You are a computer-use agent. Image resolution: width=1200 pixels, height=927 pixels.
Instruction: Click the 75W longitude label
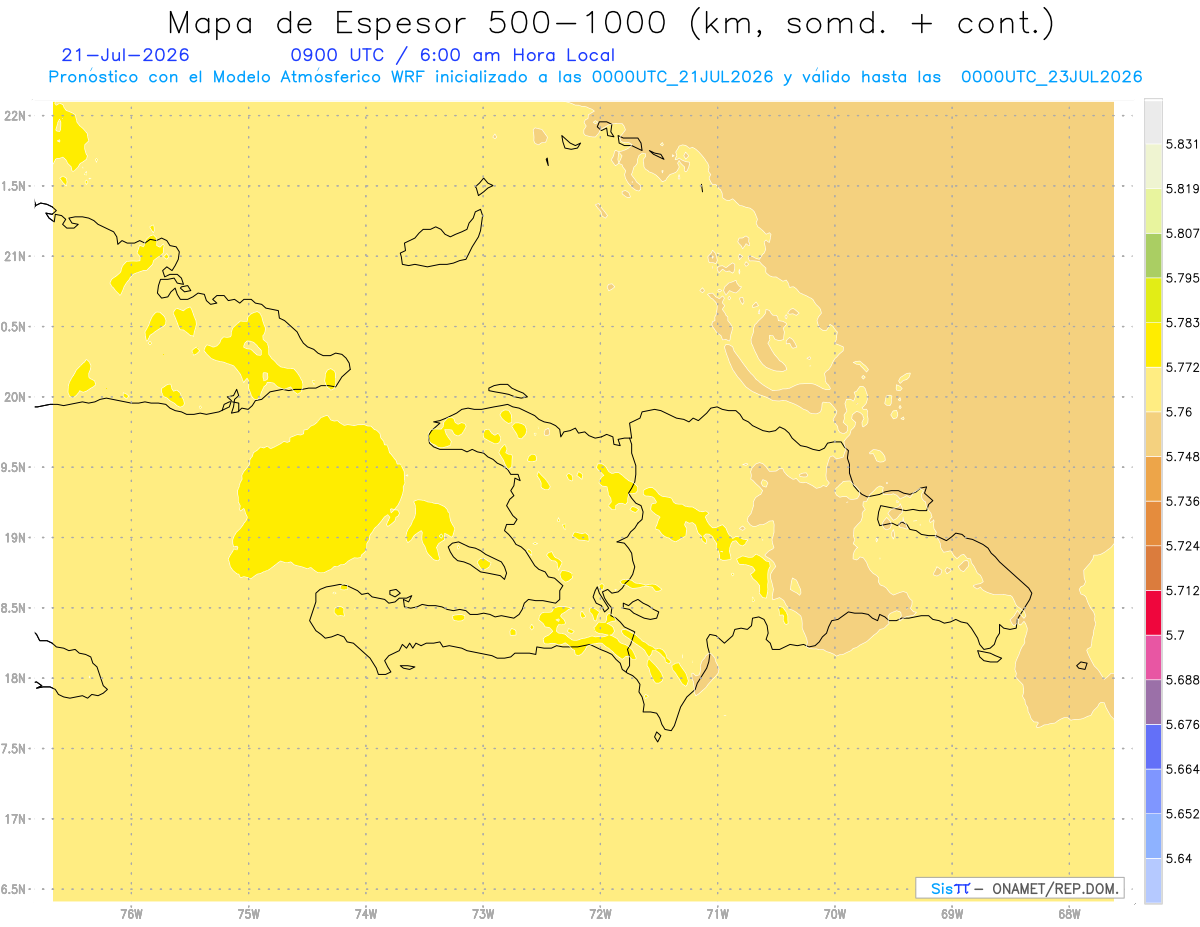coord(249,914)
